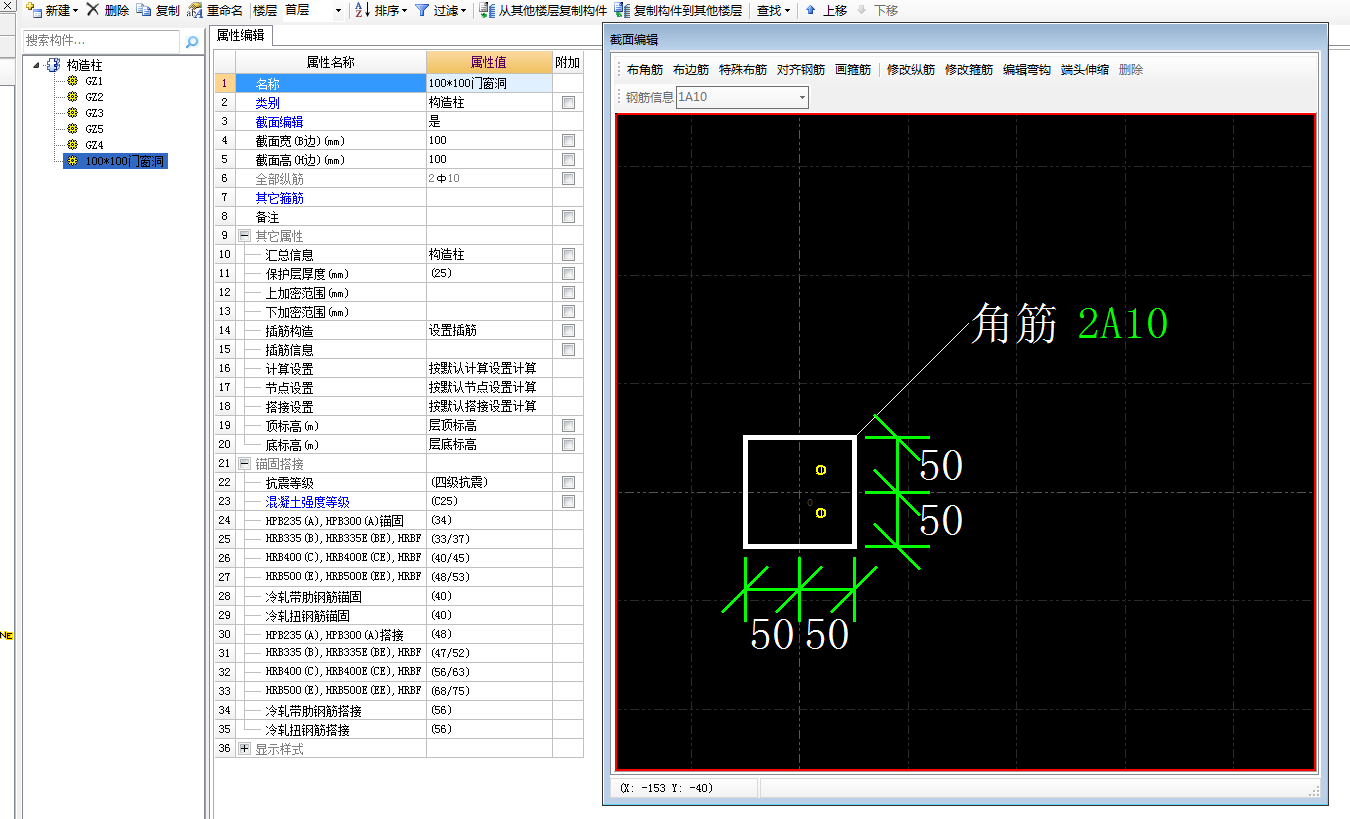Rename the component with 重命名
Screen dimensions: 1350x819
[x=216, y=10]
